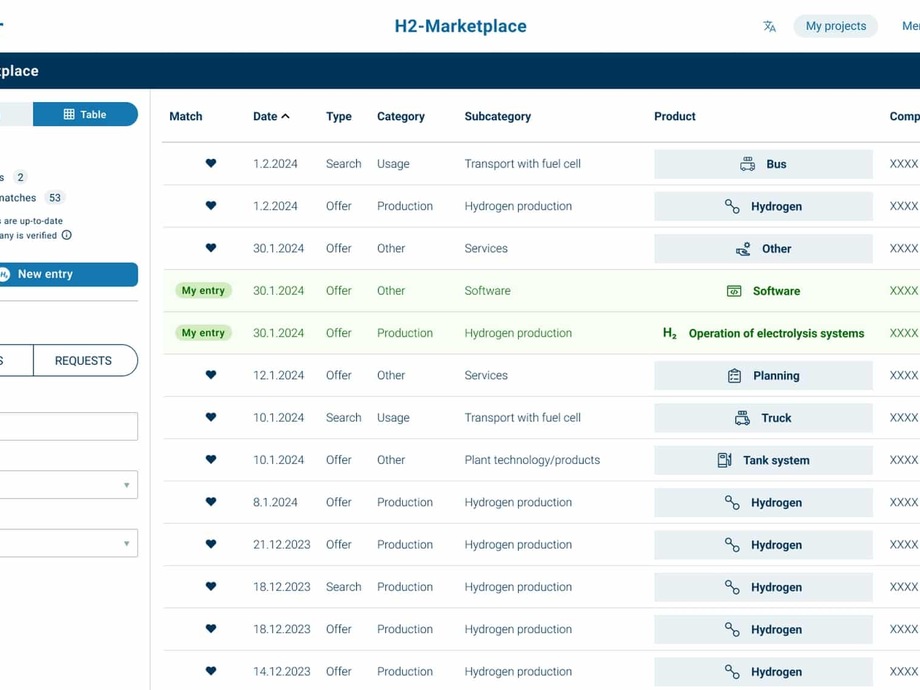Click the bus icon in Bus product
The width and height of the screenshot is (920, 690).
coord(747,164)
